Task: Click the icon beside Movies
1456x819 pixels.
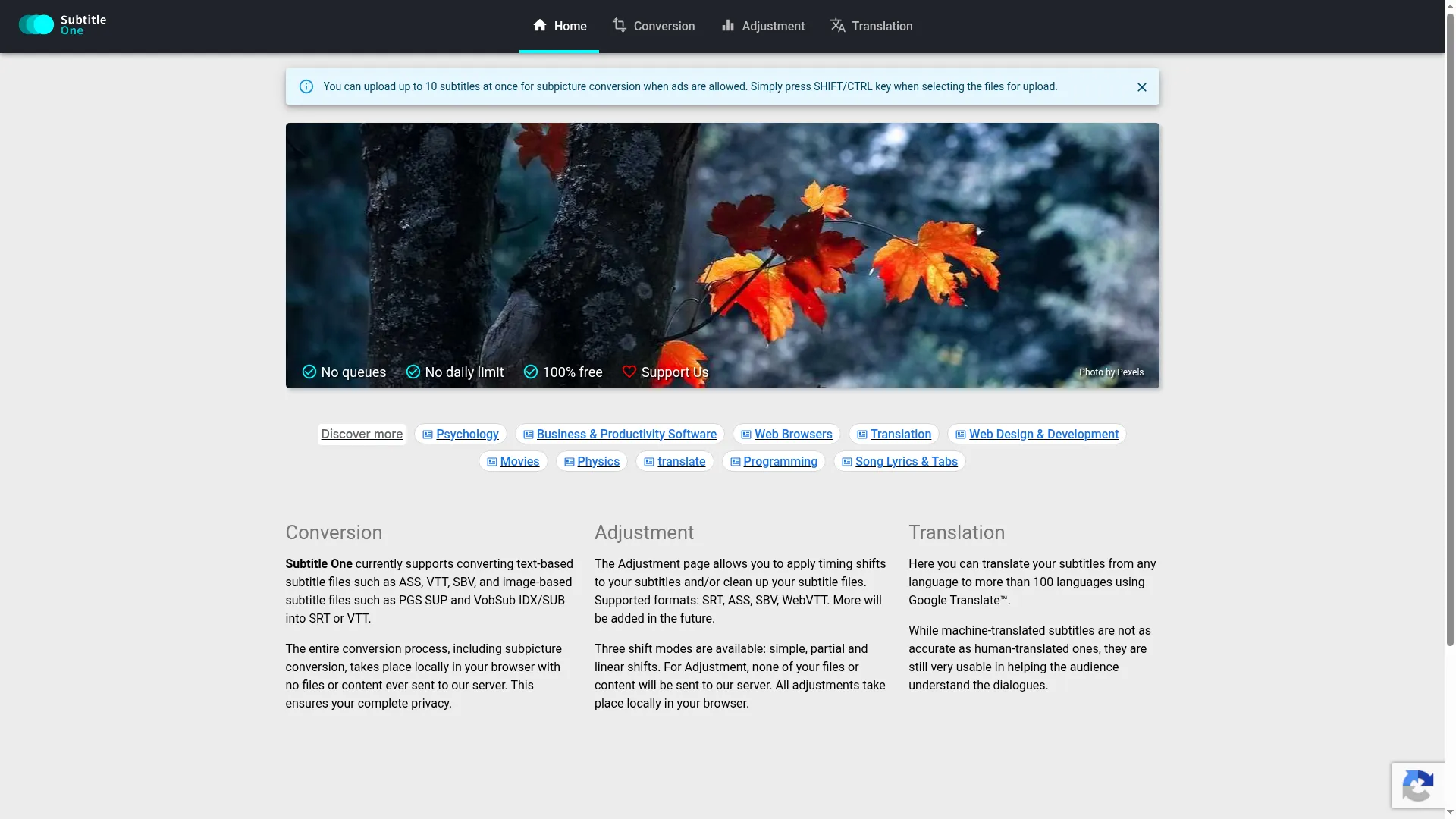Action: coord(492,462)
